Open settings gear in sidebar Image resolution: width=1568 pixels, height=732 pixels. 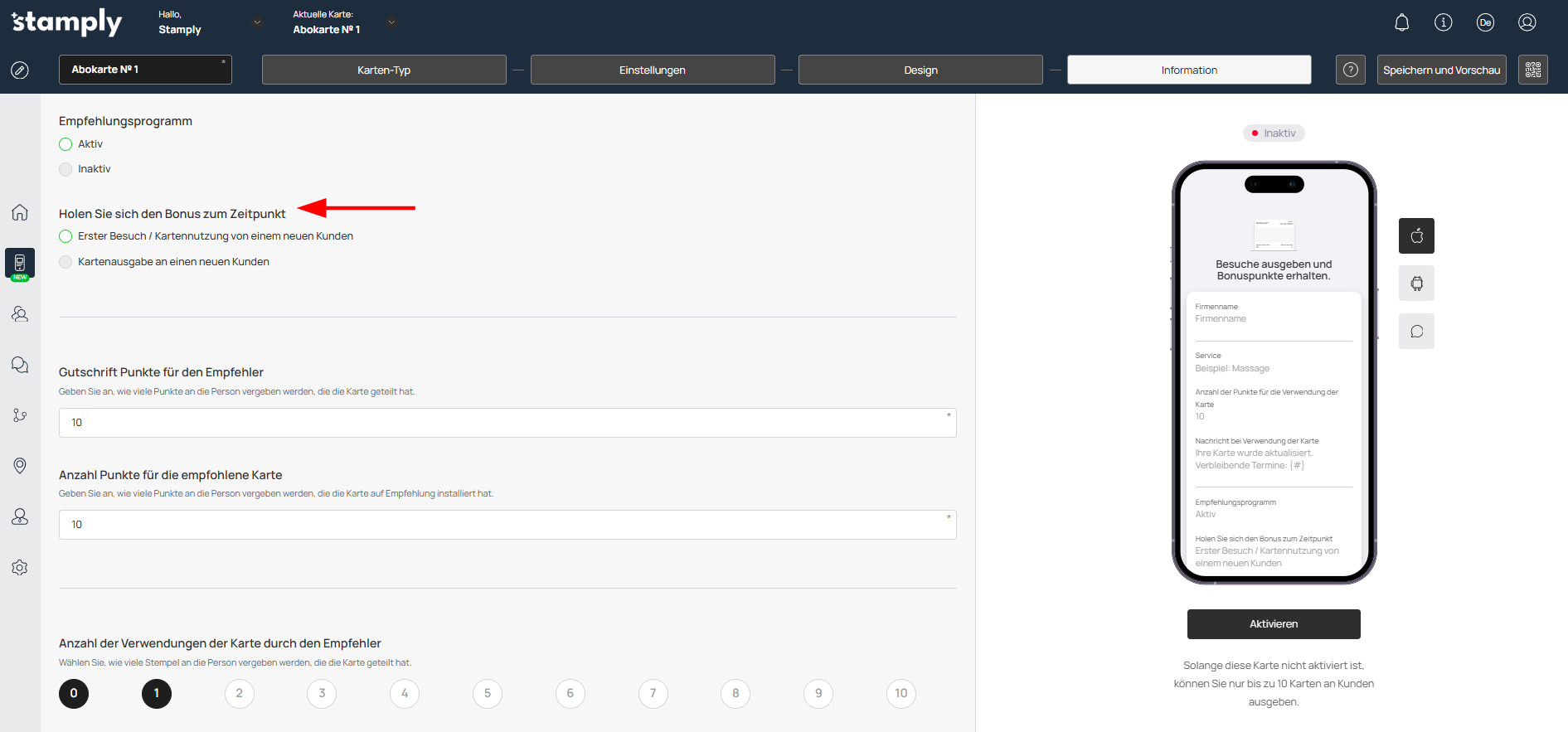tap(20, 568)
